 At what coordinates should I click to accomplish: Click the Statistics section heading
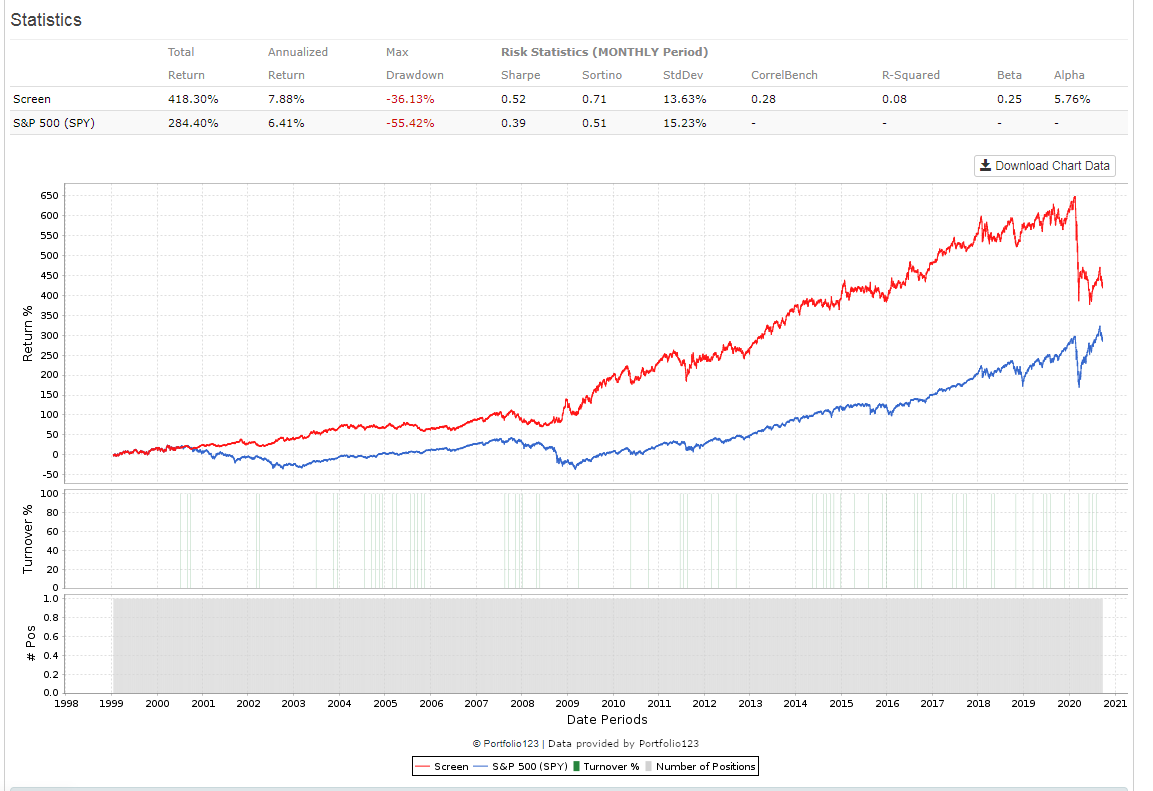46,20
